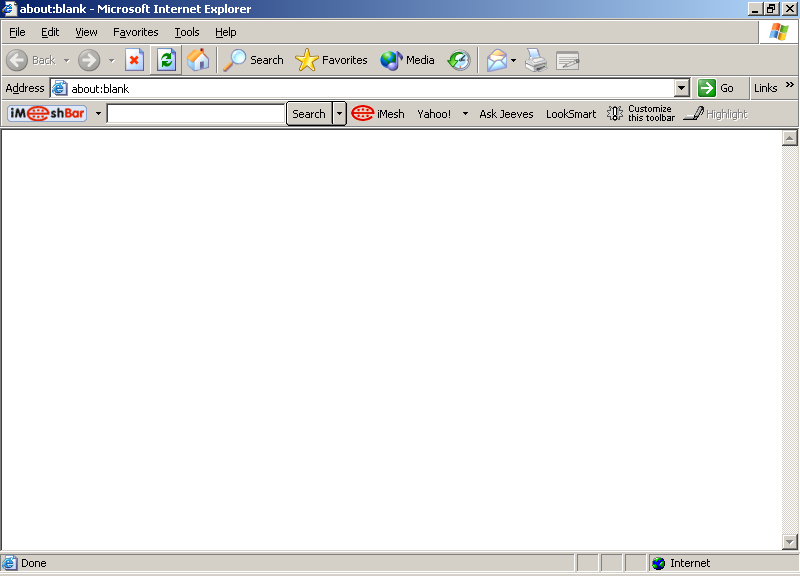The image size is (800, 576).
Task: Click the Internet zone globe icon
Action: tap(659, 563)
